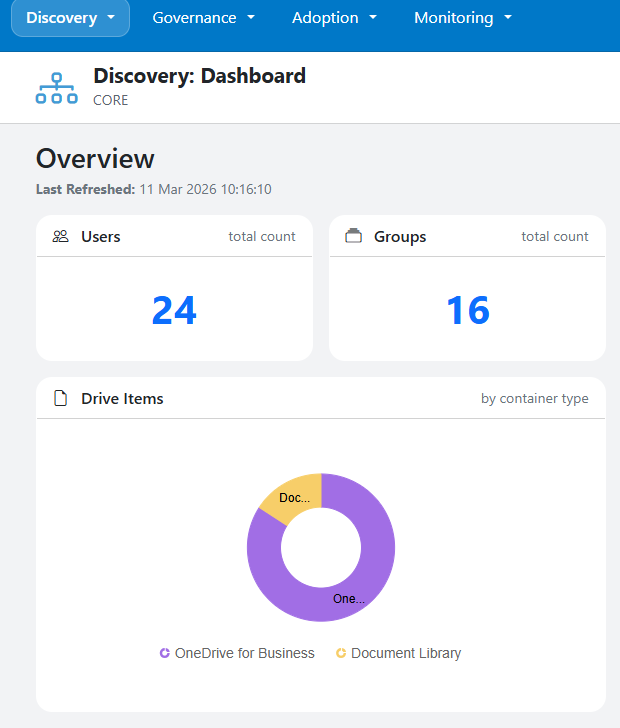The height and width of the screenshot is (728, 620).
Task: Toggle OneDrive for Business legend entry
Action: pos(244,653)
